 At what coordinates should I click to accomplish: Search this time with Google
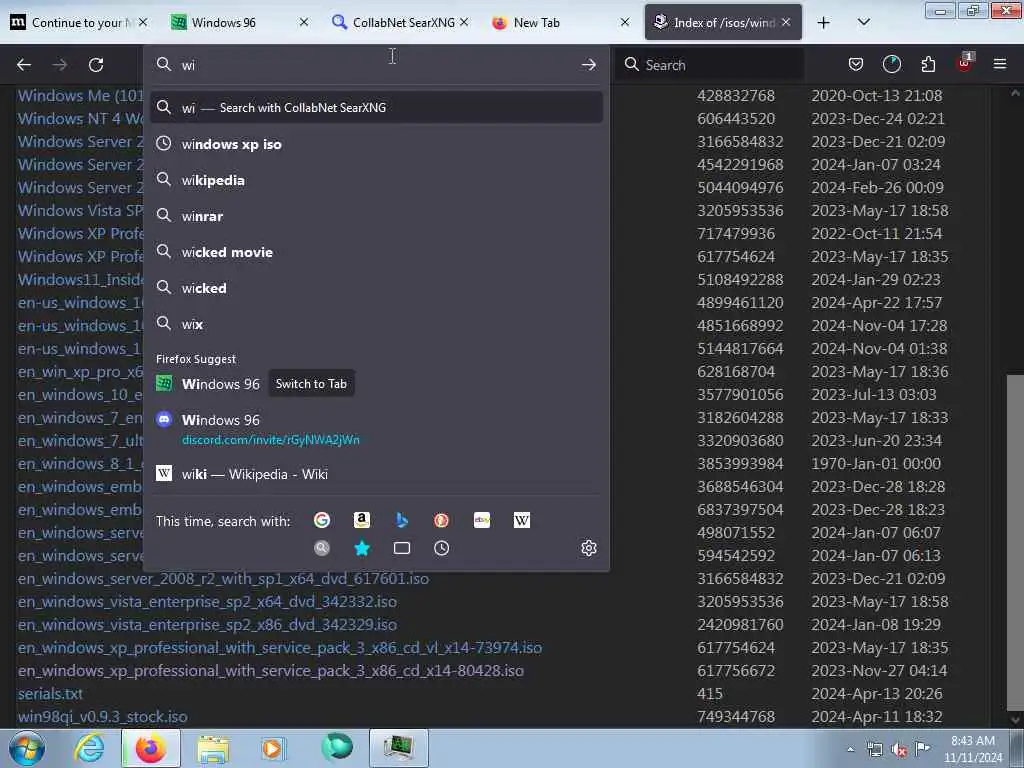(x=322, y=520)
